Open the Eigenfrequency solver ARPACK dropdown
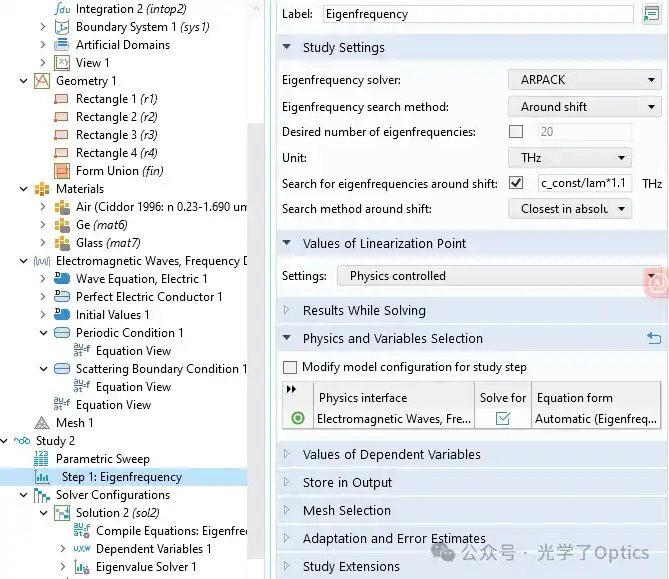669x579 pixels. pyautogui.click(x=584, y=80)
